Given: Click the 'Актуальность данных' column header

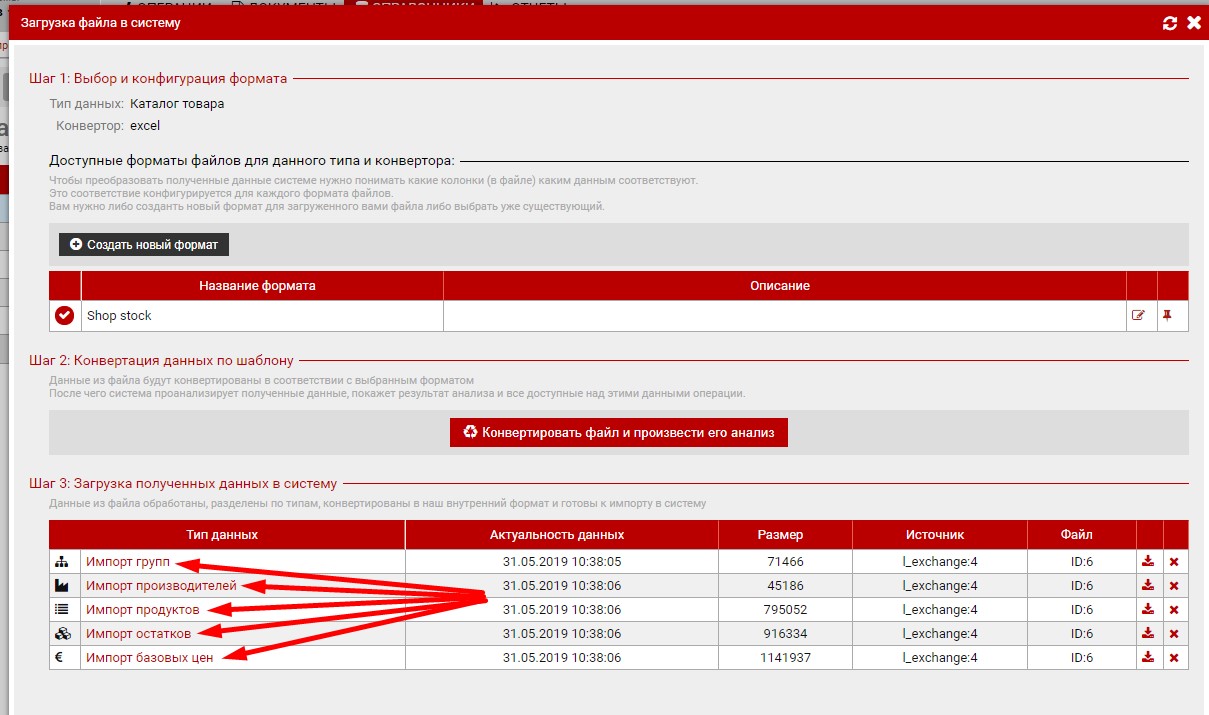Looking at the screenshot, I should (561, 535).
